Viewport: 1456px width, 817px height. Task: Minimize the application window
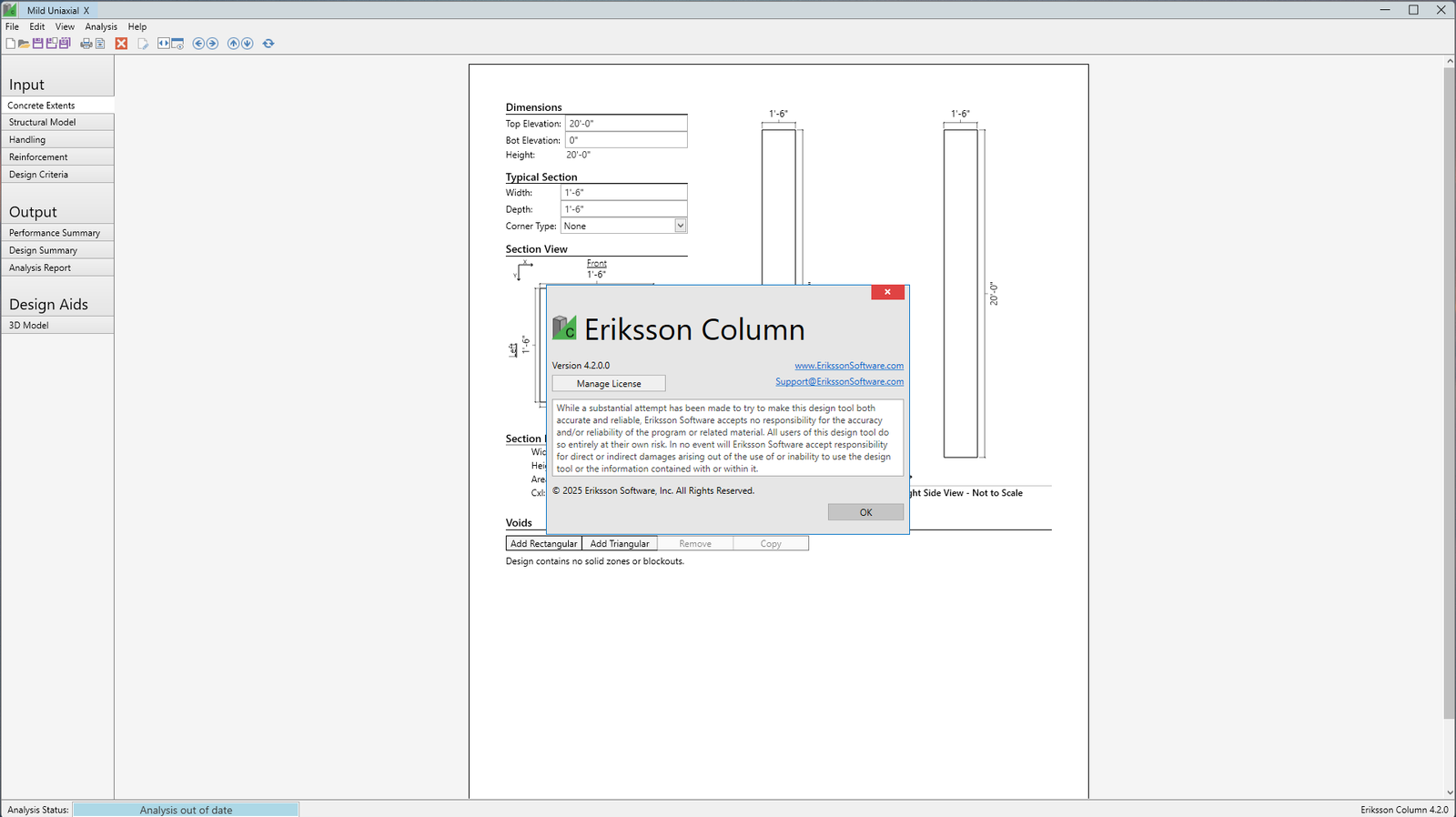[x=1385, y=10]
